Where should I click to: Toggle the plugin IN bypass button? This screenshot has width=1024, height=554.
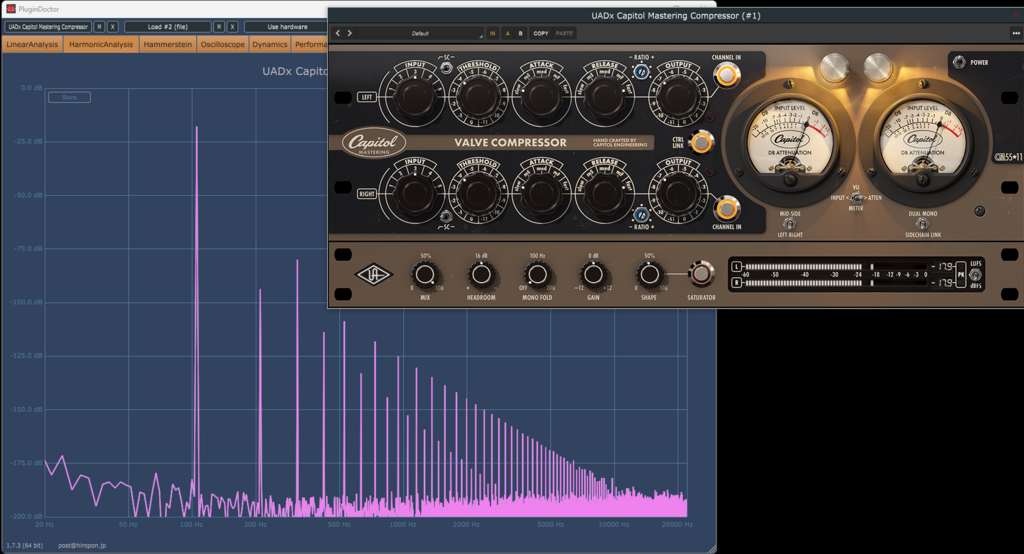click(492, 33)
